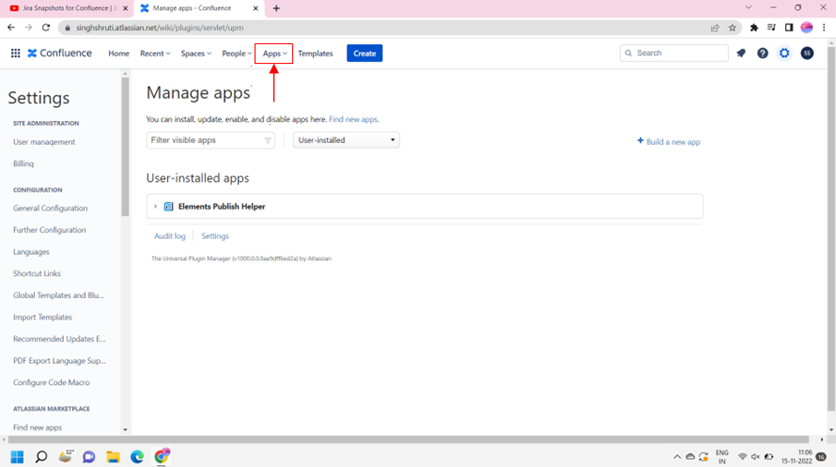
Task: Open a new browser tab
Action: coord(276,8)
